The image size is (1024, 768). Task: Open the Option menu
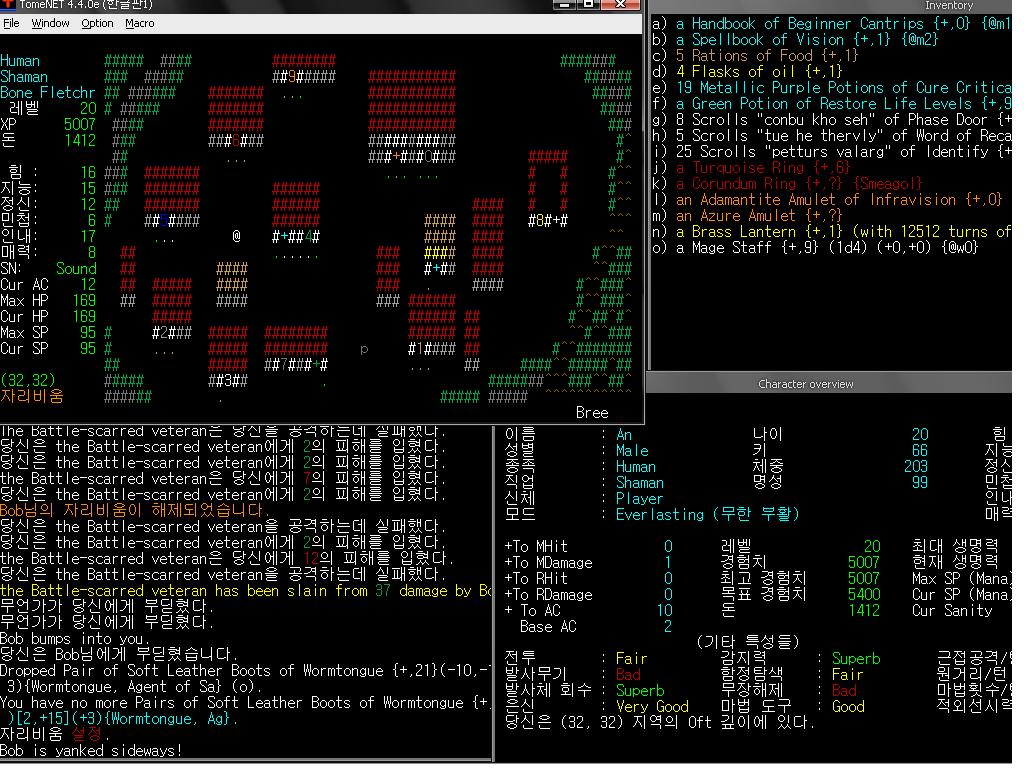[x=97, y=24]
